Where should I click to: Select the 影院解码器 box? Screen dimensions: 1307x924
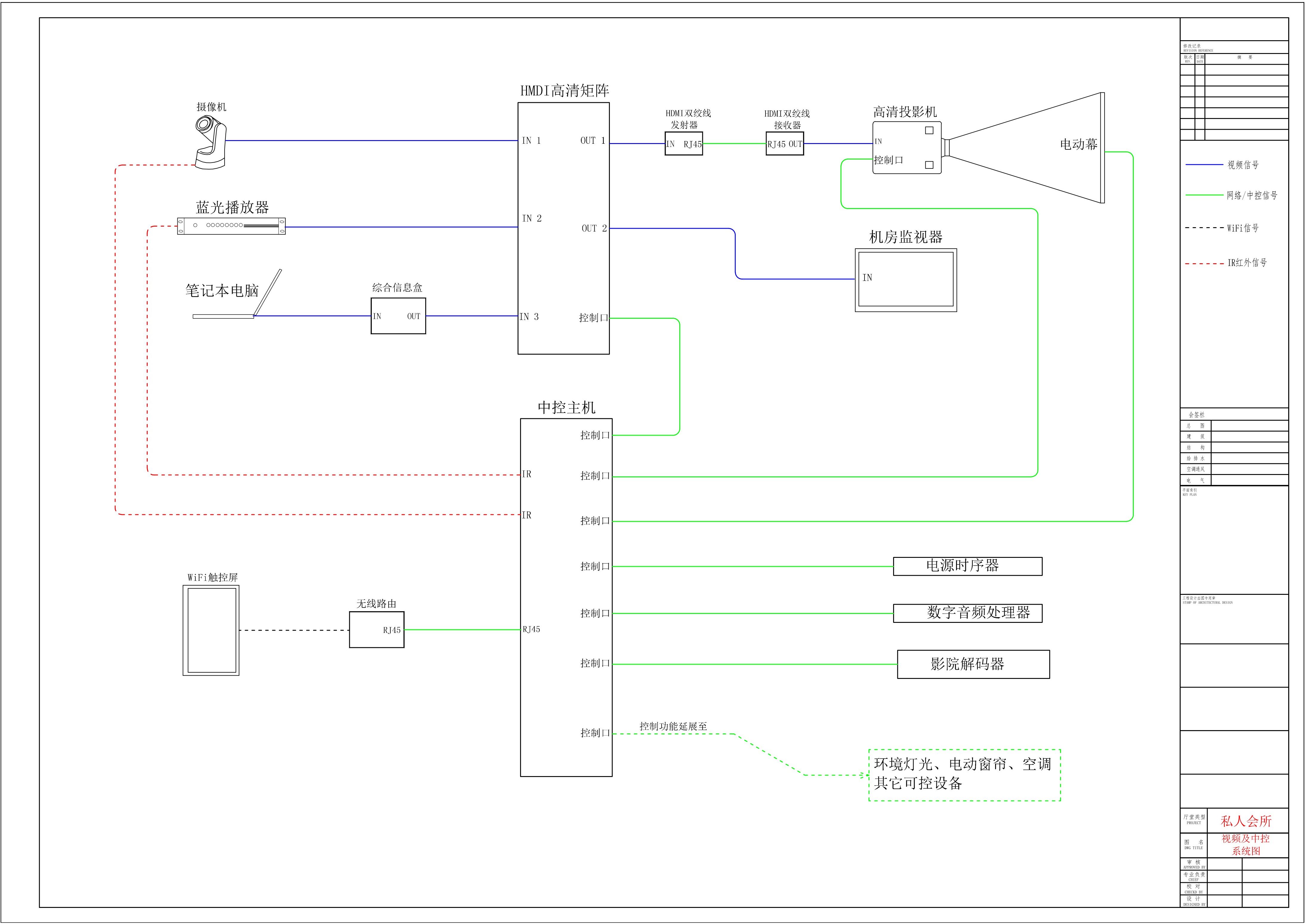coord(973,664)
